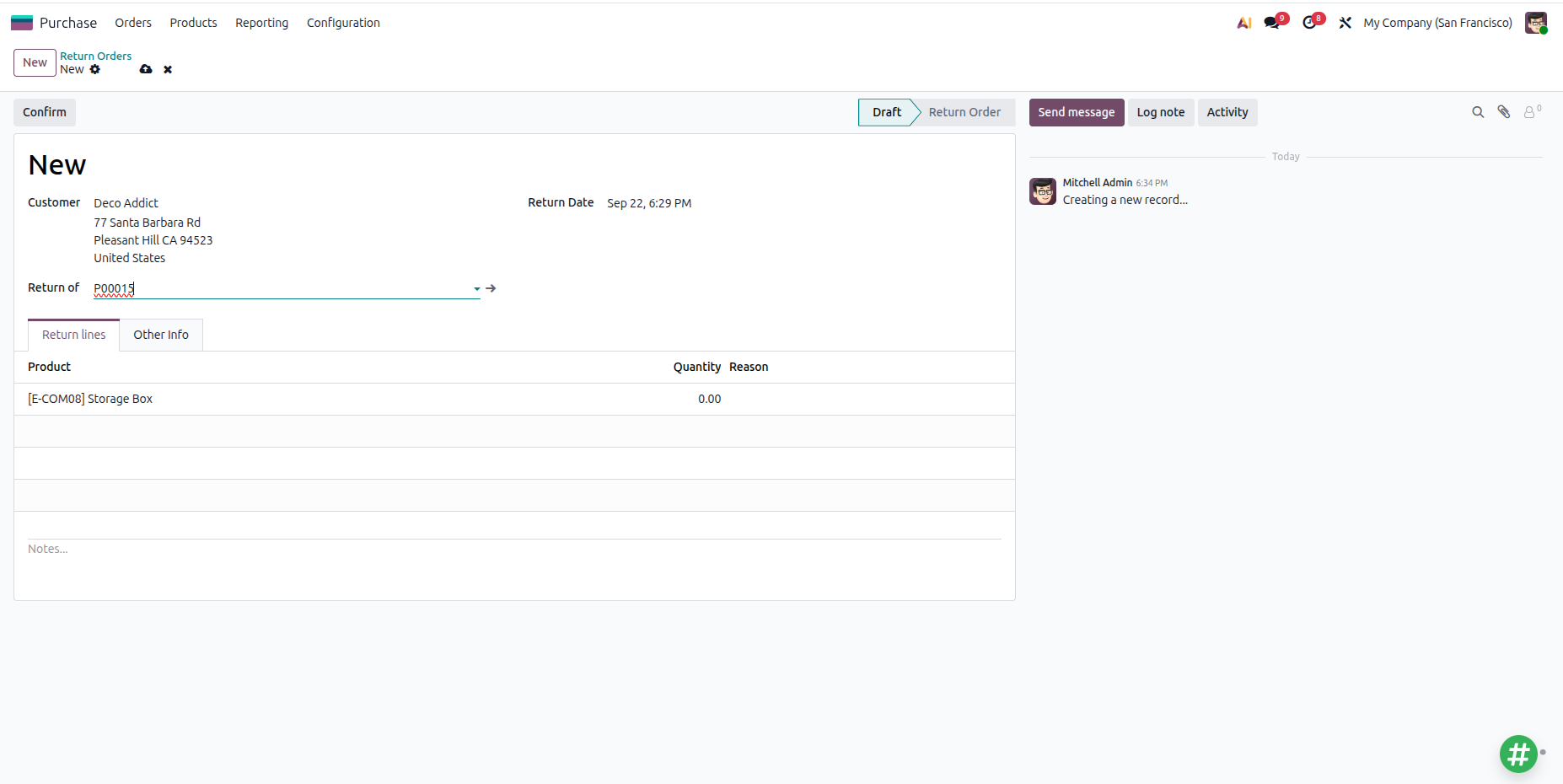
Task: Search chatter messages with magnifier icon
Action: [x=1478, y=112]
